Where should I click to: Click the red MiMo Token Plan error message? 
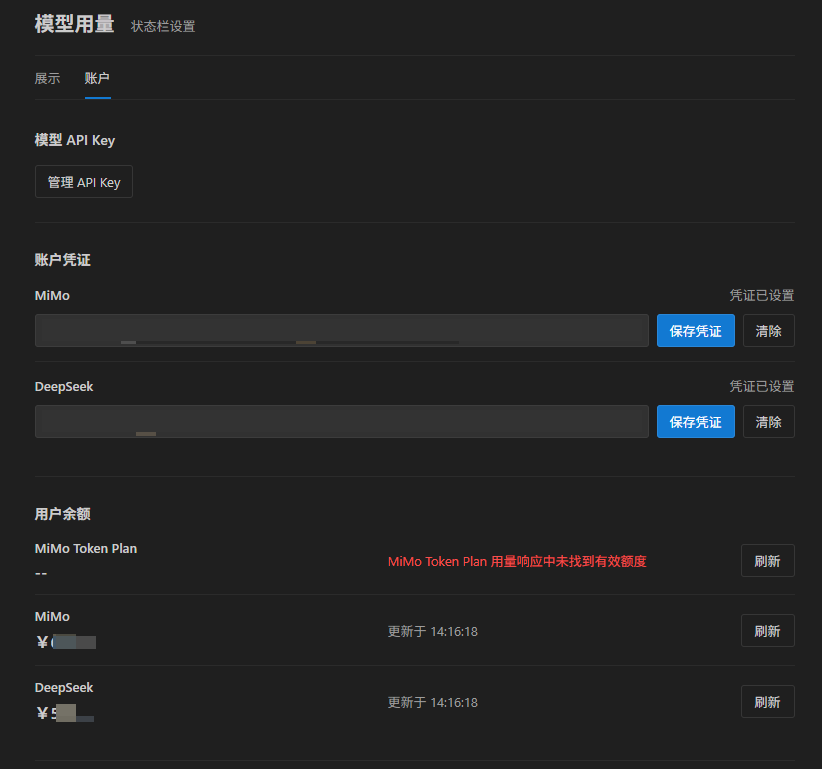coord(517,561)
